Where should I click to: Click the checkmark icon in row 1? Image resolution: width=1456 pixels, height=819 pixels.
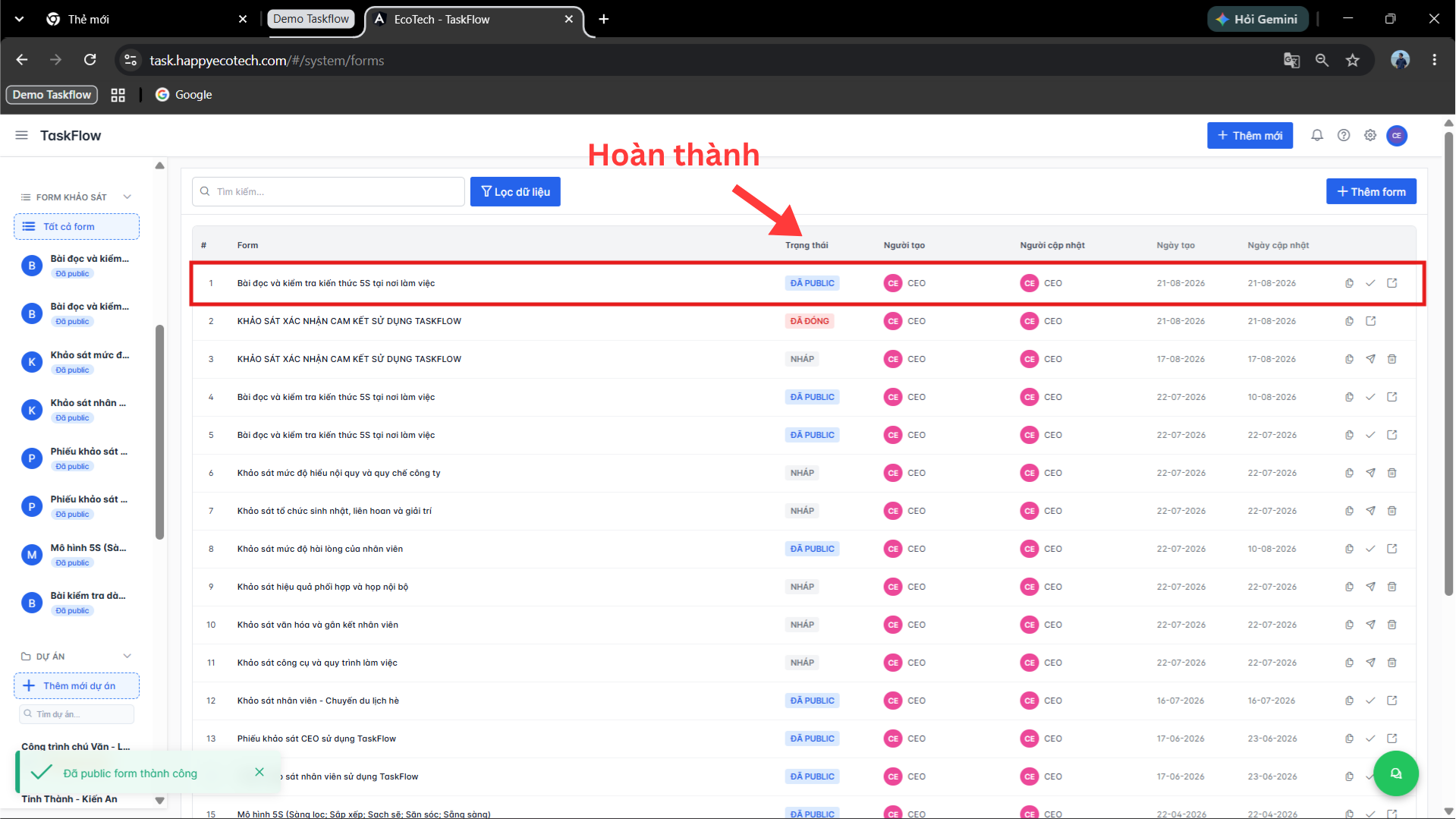[1370, 283]
